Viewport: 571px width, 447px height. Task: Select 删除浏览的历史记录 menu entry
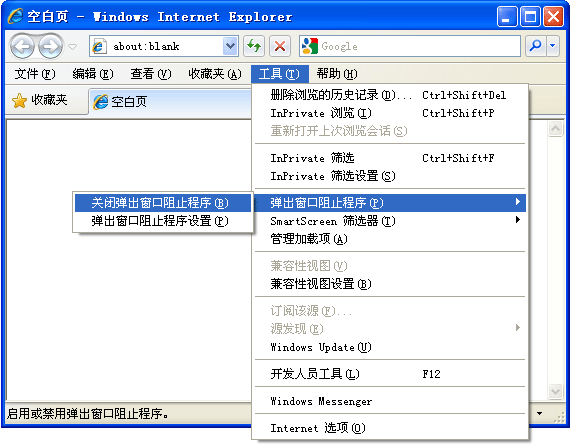point(390,95)
